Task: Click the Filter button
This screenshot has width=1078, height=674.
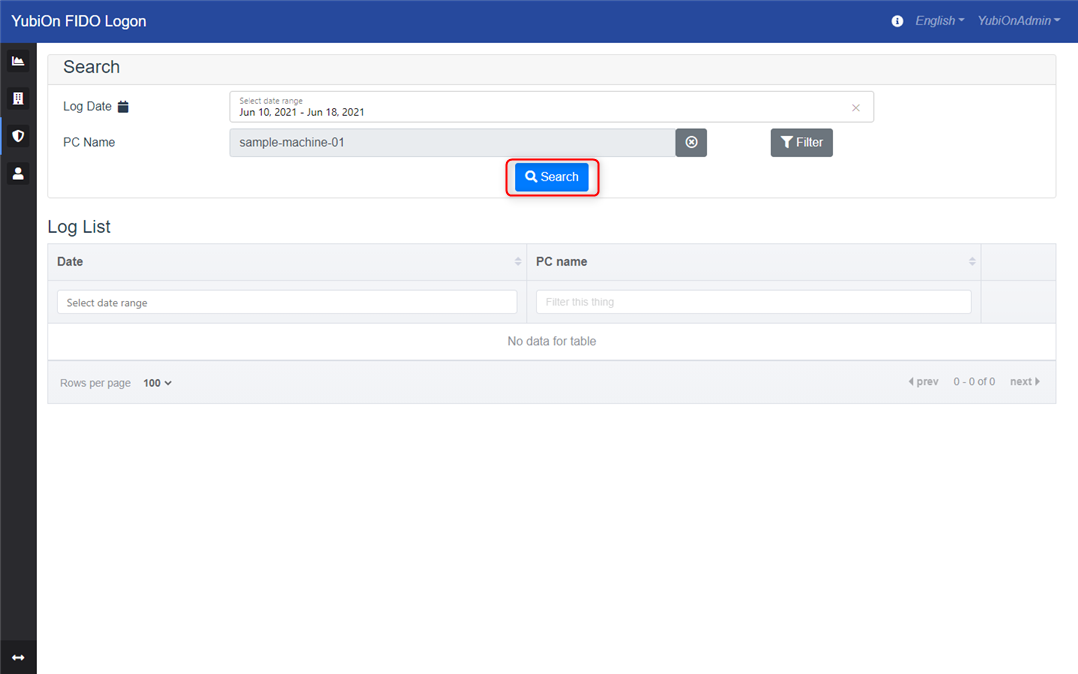Action: [x=802, y=142]
